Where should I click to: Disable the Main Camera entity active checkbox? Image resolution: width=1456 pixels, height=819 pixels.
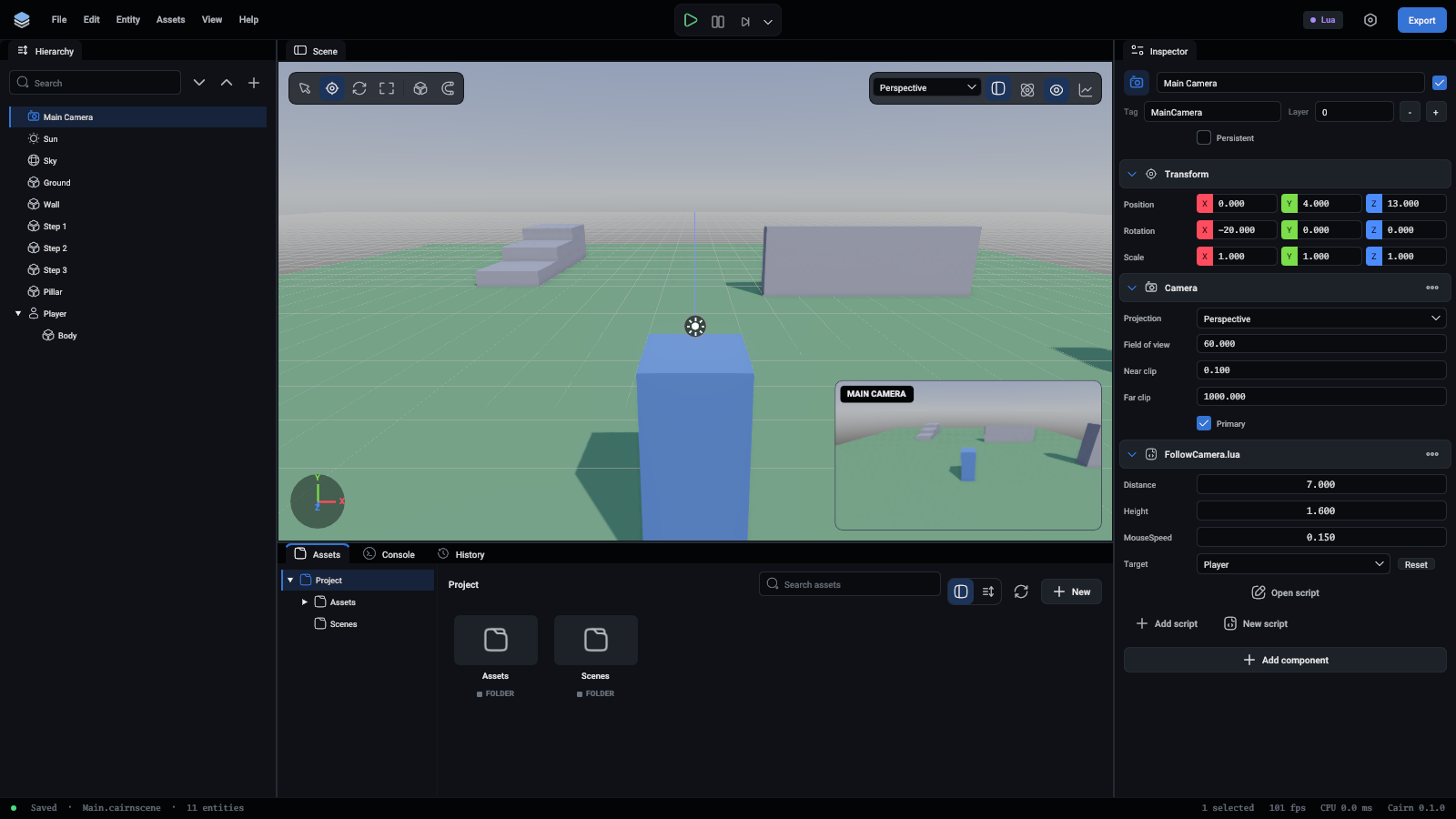[1440, 83]
